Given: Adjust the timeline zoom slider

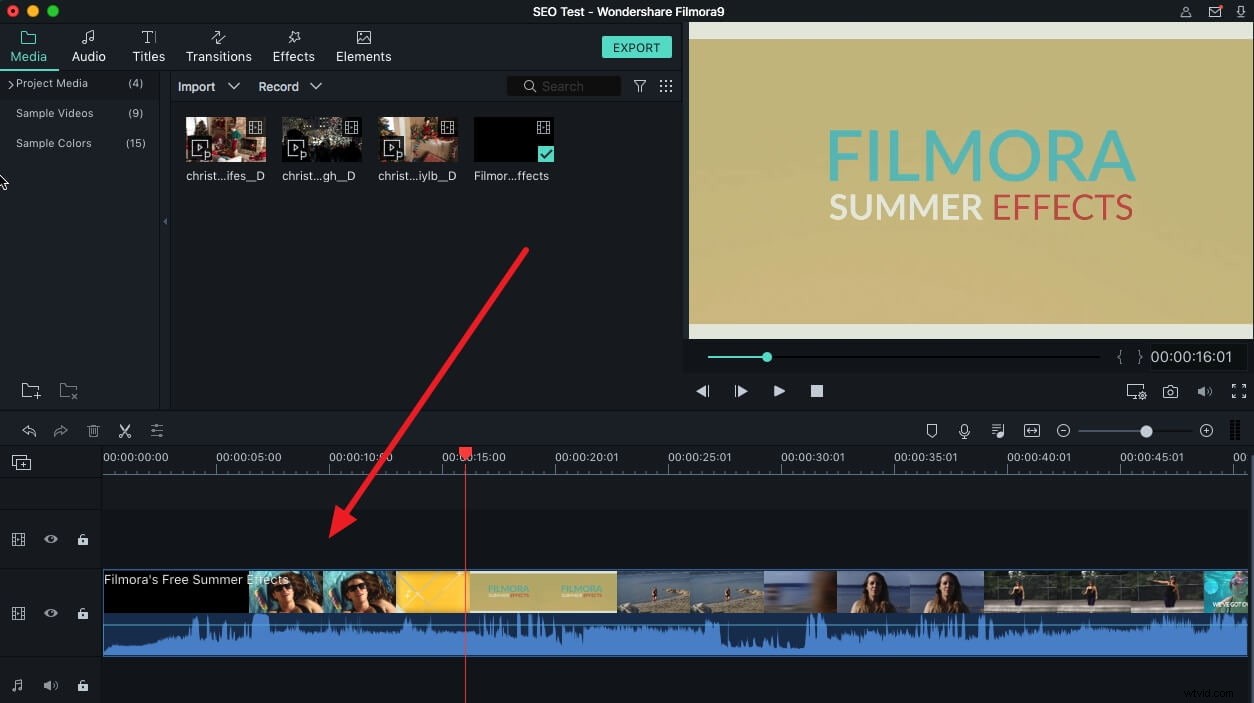Looking at the screenshot, I should [1144, 430].
